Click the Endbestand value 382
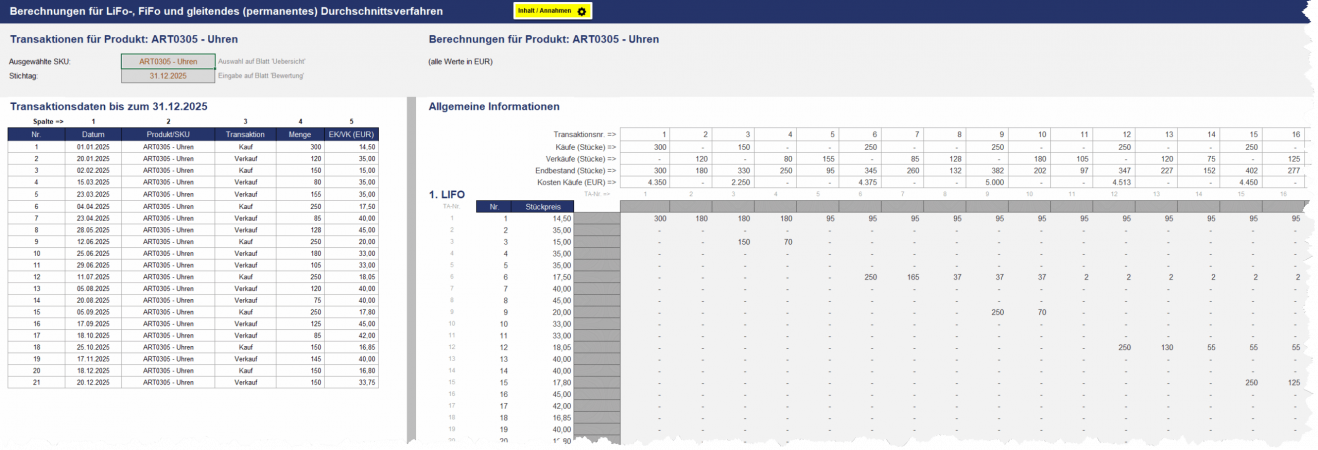Viewport: 1318px width, 450px height. tap(996, 170)
